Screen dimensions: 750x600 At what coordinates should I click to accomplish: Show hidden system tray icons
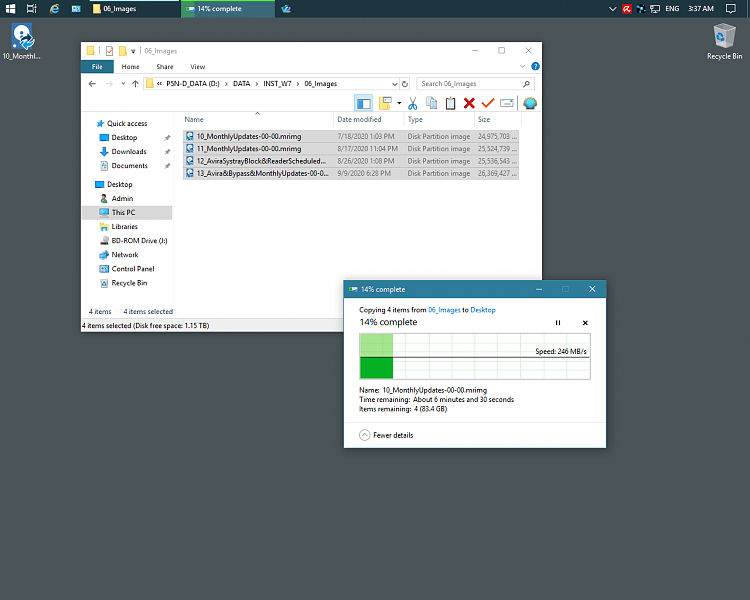pos(612,9)
